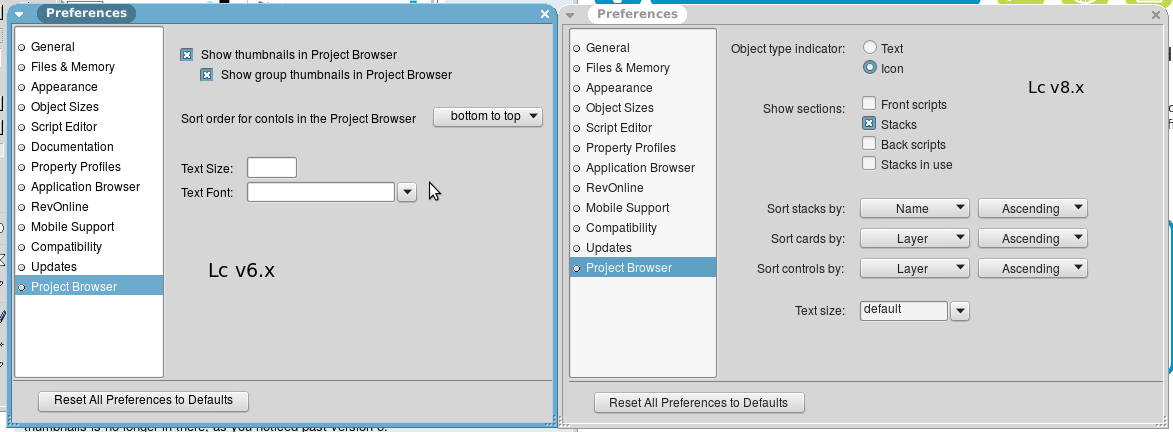Open the Sort stacks by Name dropdown

(x=915, y=209)
